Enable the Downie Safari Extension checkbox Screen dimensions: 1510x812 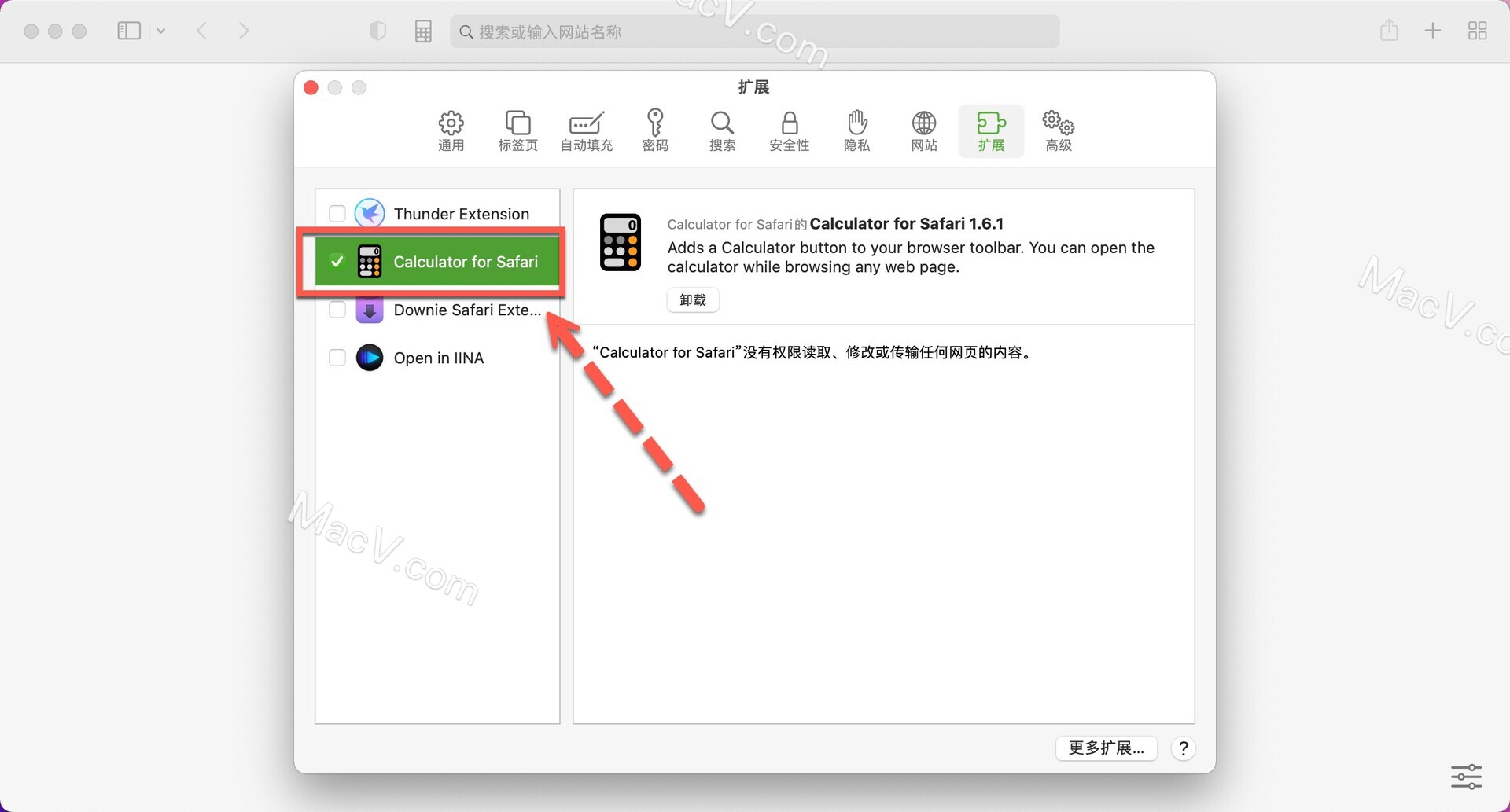click(x=337, y=310)
